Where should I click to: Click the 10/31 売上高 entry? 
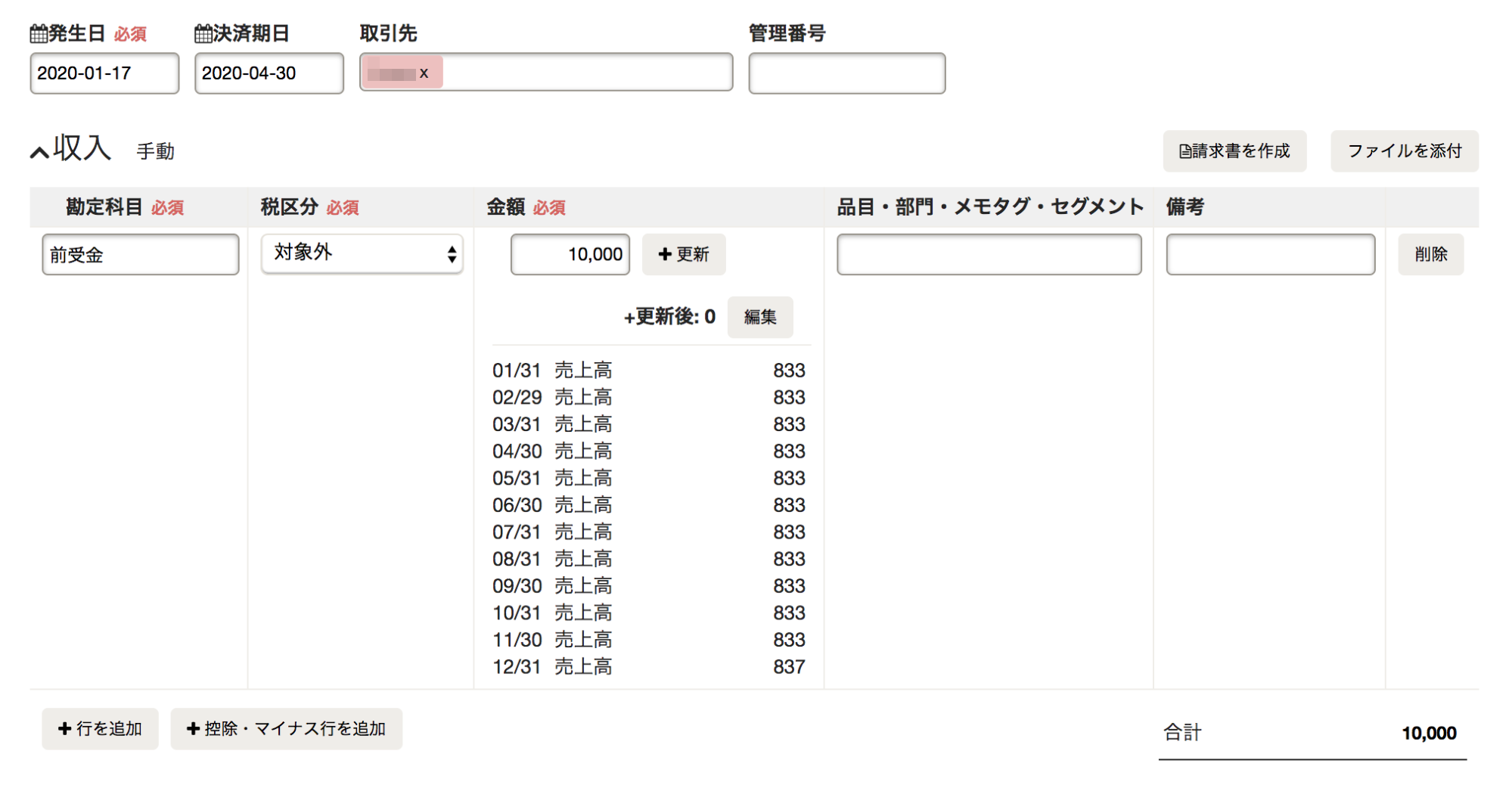(649, 613)
